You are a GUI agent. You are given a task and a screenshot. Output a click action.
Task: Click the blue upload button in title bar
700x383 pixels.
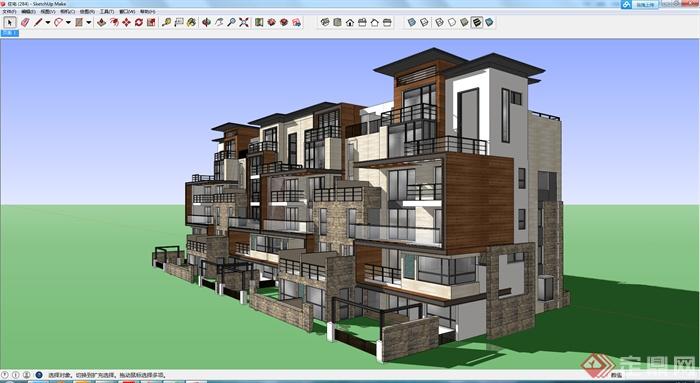pyautogui.click(x=641, y=4)
